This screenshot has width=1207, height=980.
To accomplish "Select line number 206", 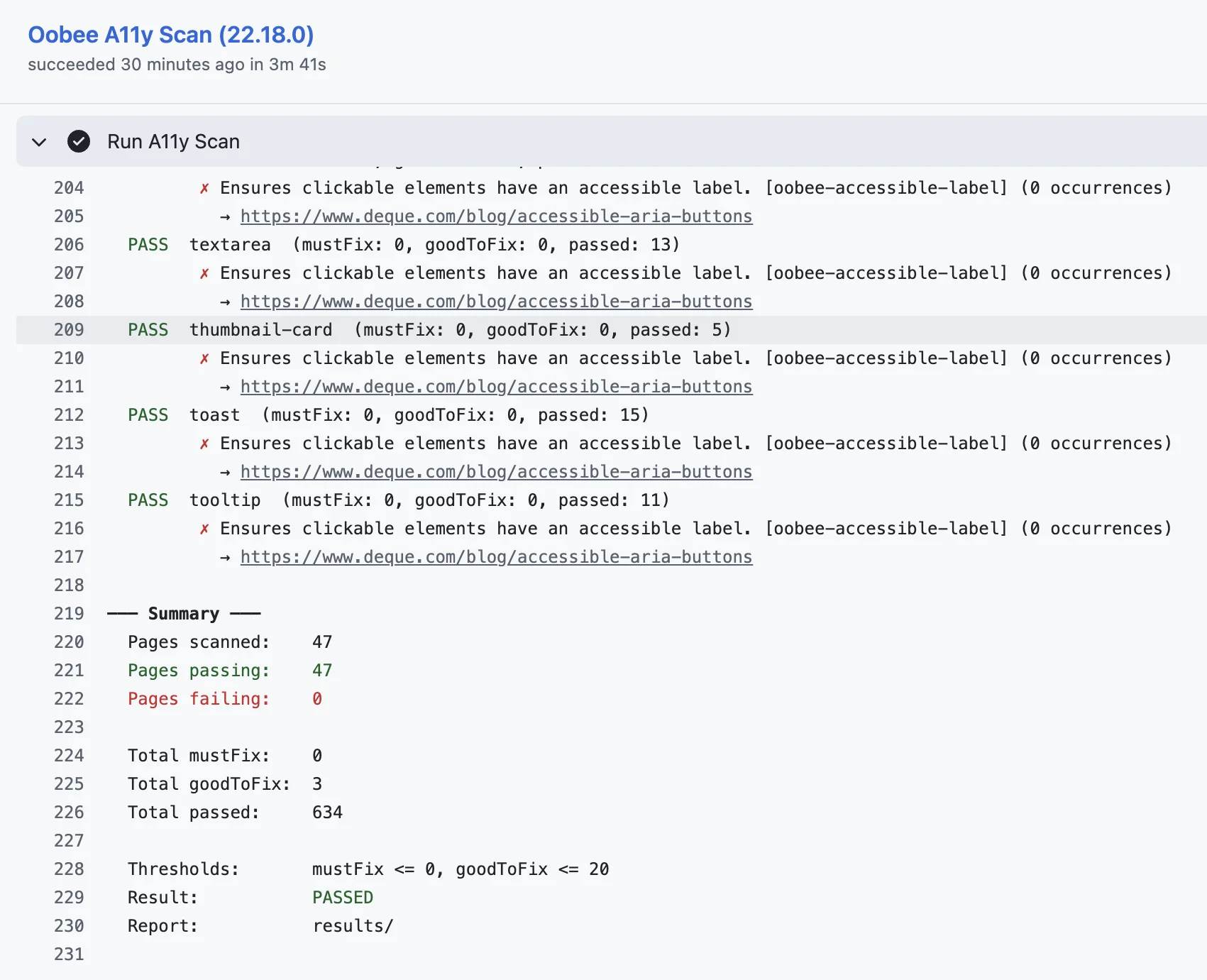I will coord(69,245).
